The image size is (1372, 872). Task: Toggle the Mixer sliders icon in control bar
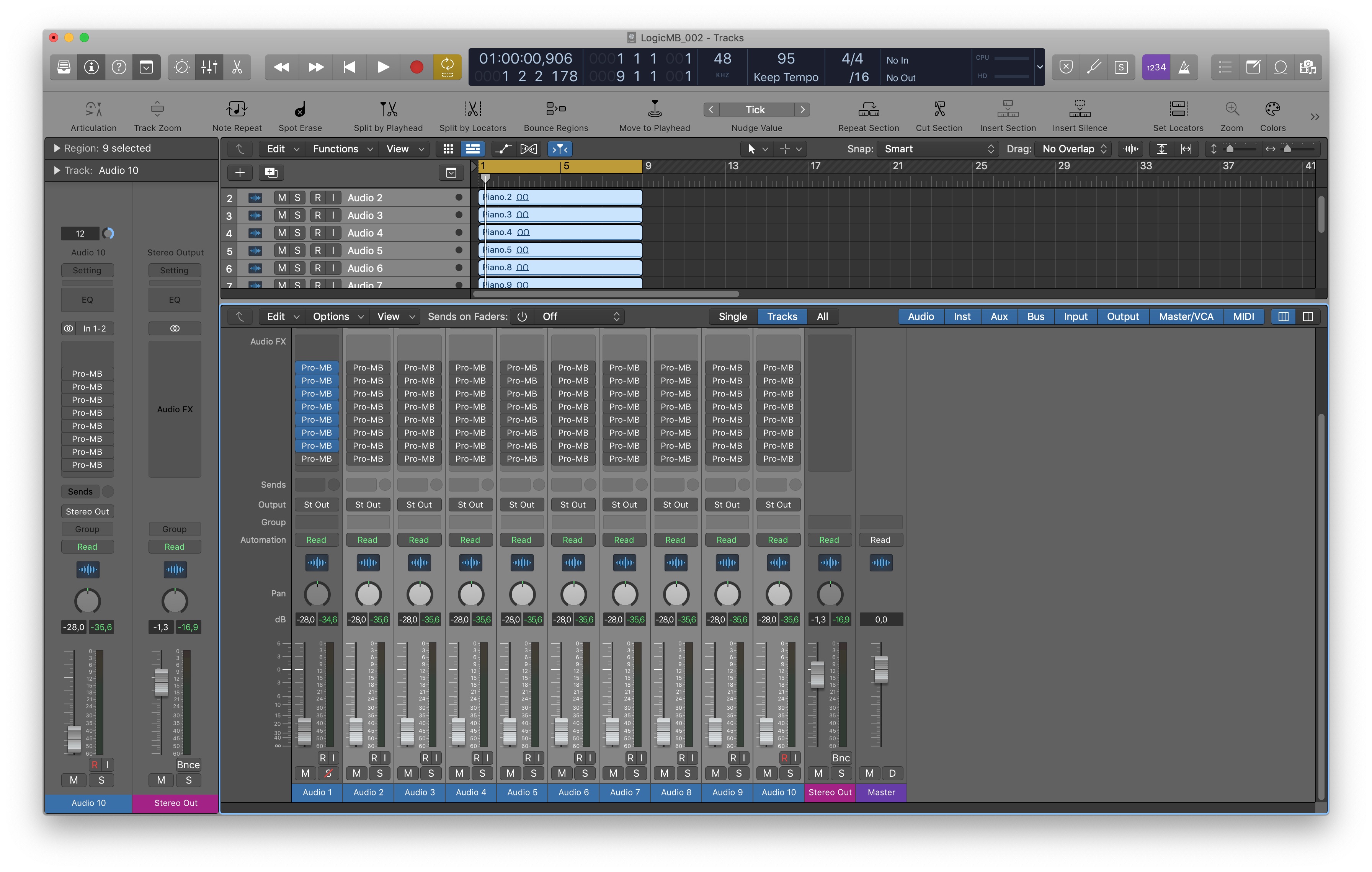click(209, 67)
